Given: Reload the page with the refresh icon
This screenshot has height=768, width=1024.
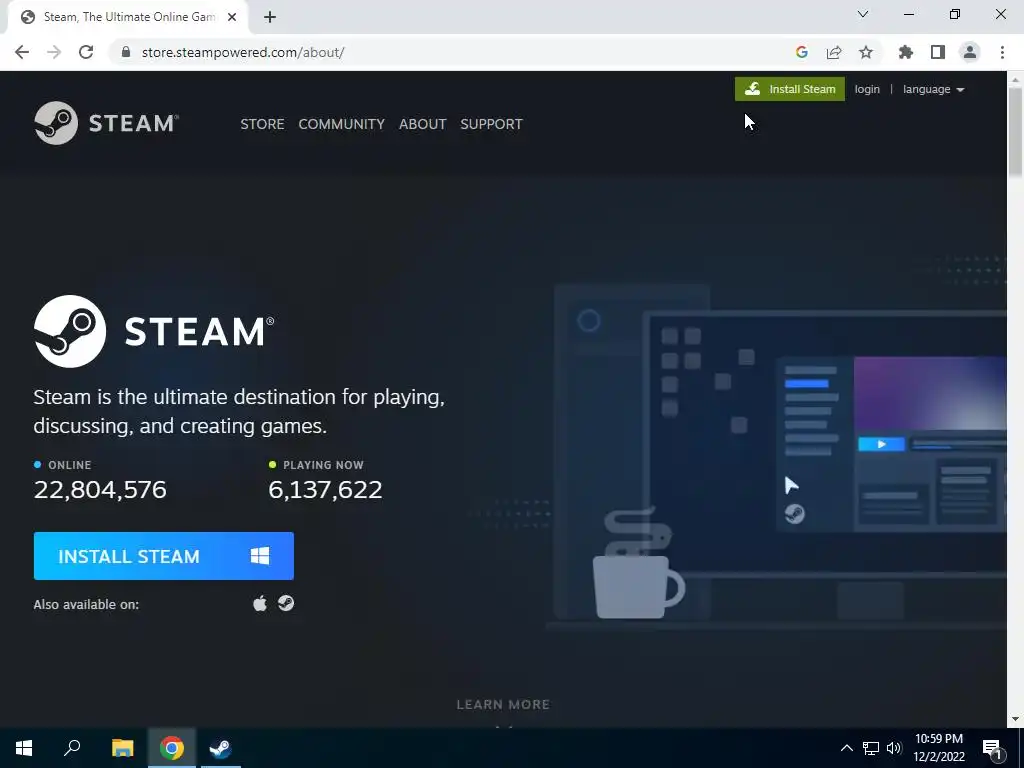Looking at the screenshot, I should tap(86, 52).
